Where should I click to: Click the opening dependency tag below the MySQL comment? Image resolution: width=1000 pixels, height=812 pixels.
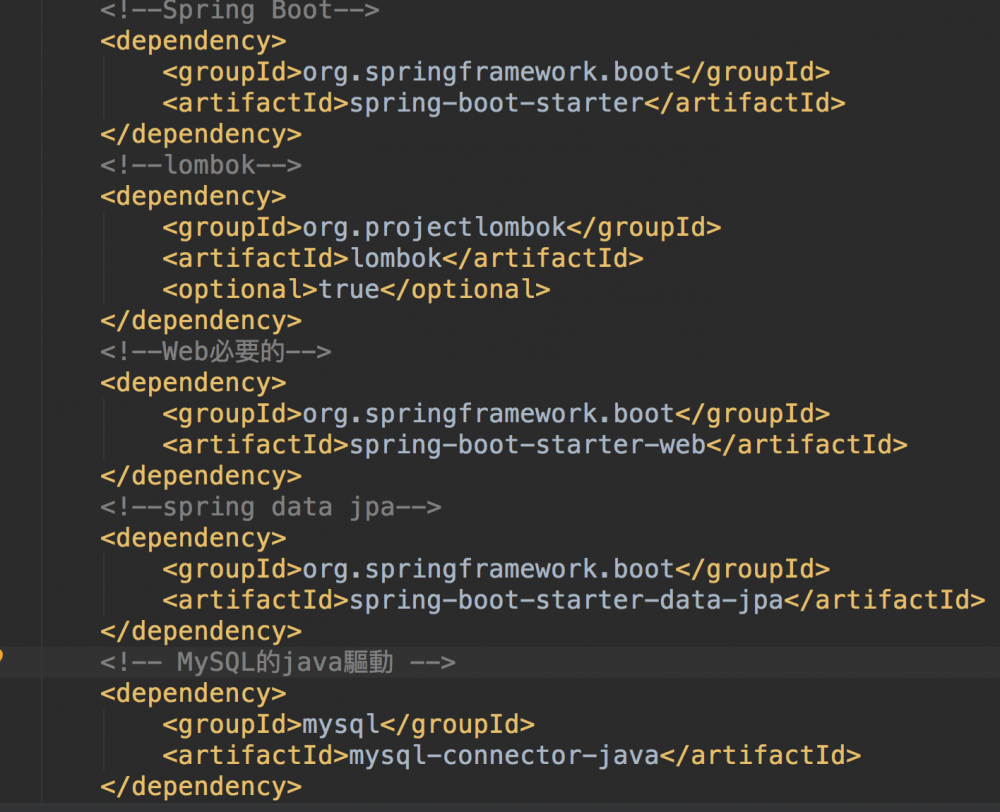[192, 692]
